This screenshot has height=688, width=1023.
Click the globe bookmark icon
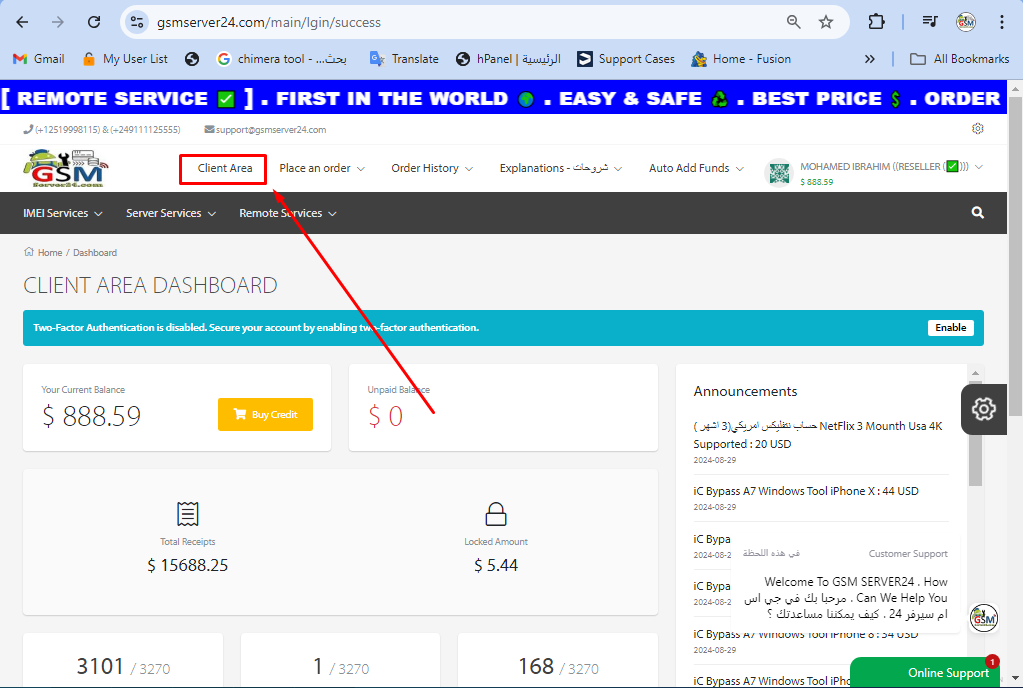pos(192,59)
